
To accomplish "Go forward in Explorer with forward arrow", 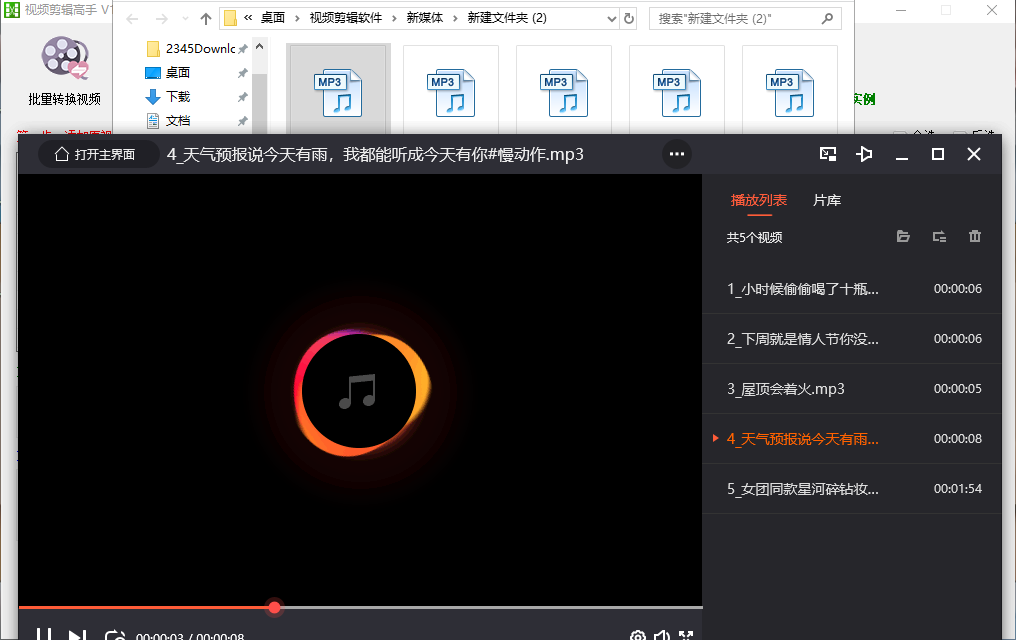I will 161,19.
